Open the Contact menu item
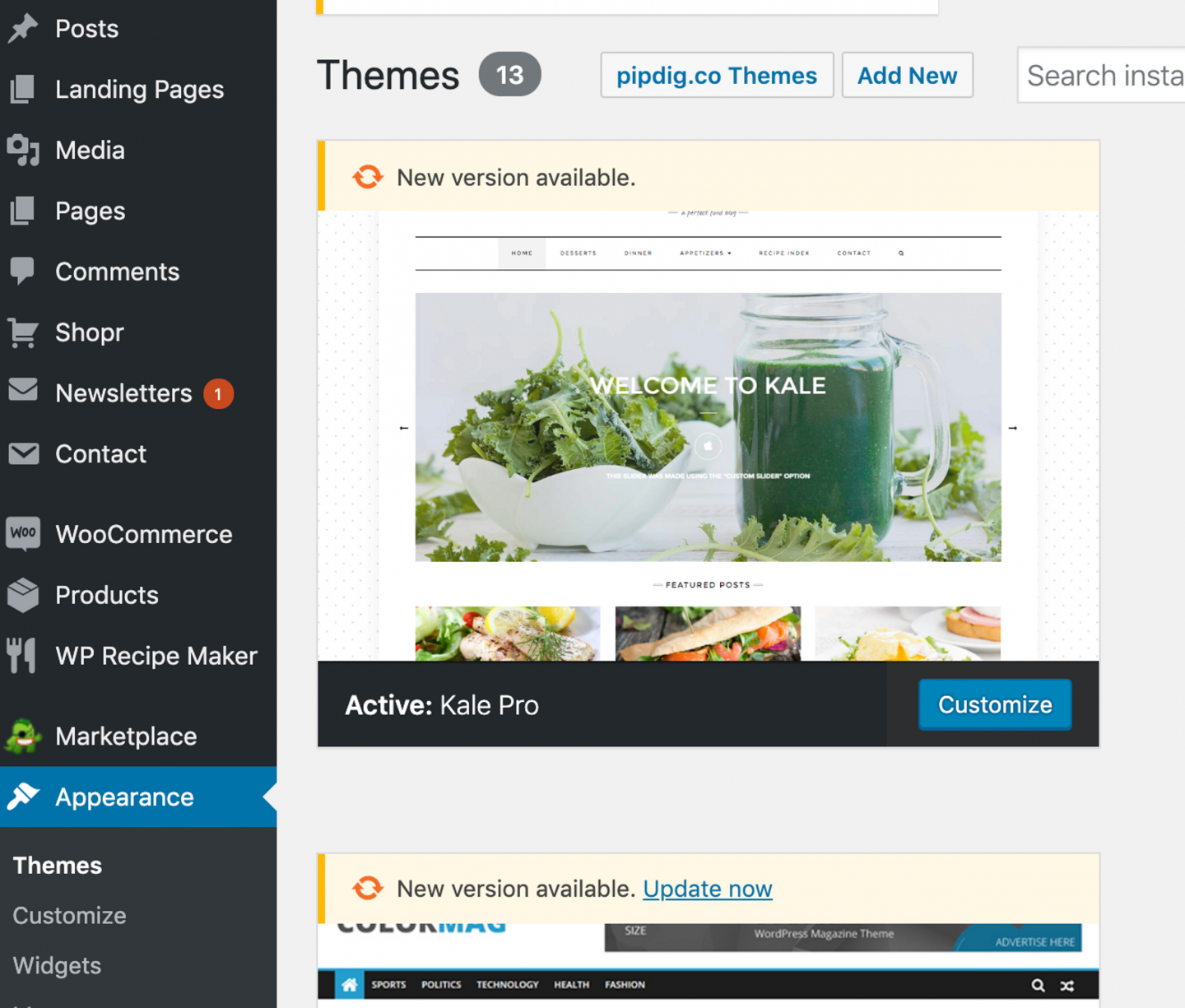 click(x=138, y=454)
